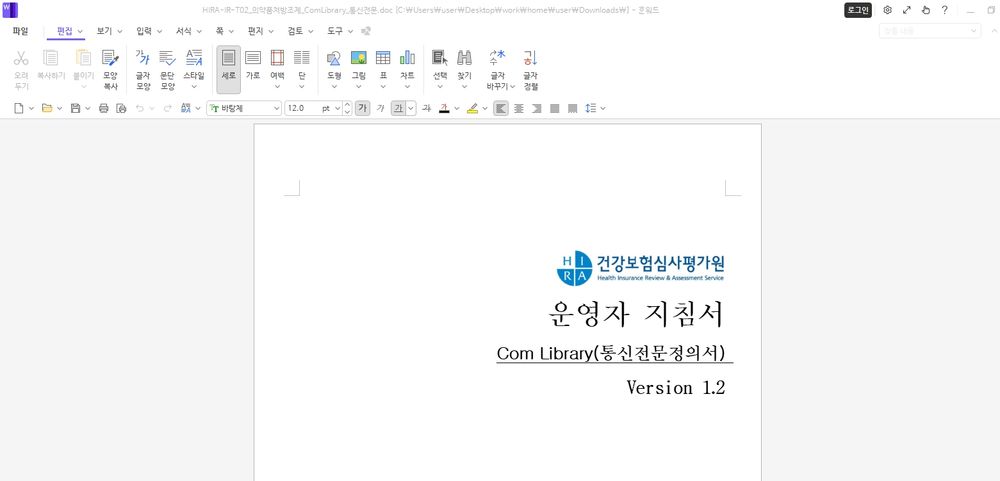Expand spell check dropdown arrow
This screenshot has height=481, width=1000.
pos(198,108)
